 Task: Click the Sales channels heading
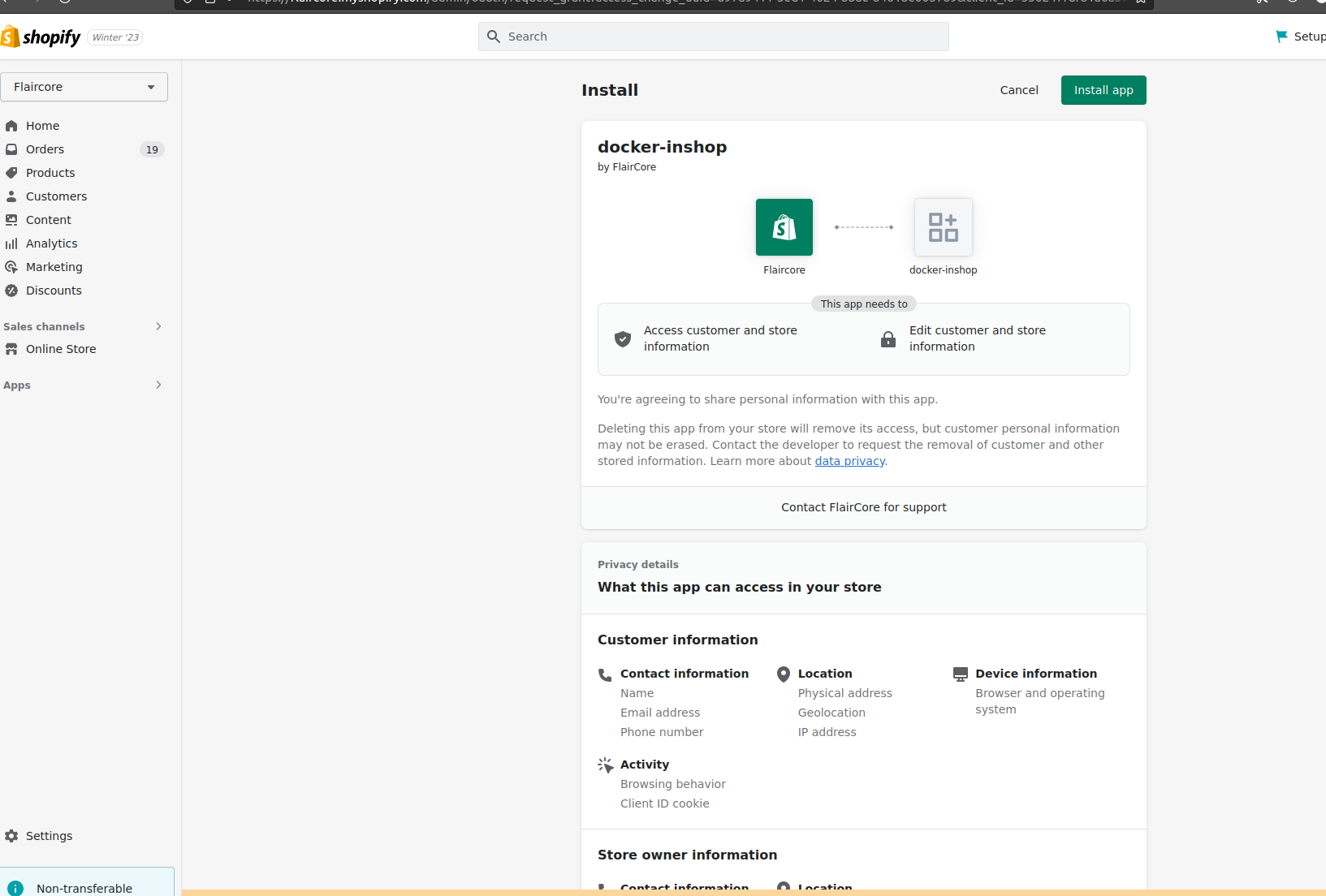pos(44,326)
